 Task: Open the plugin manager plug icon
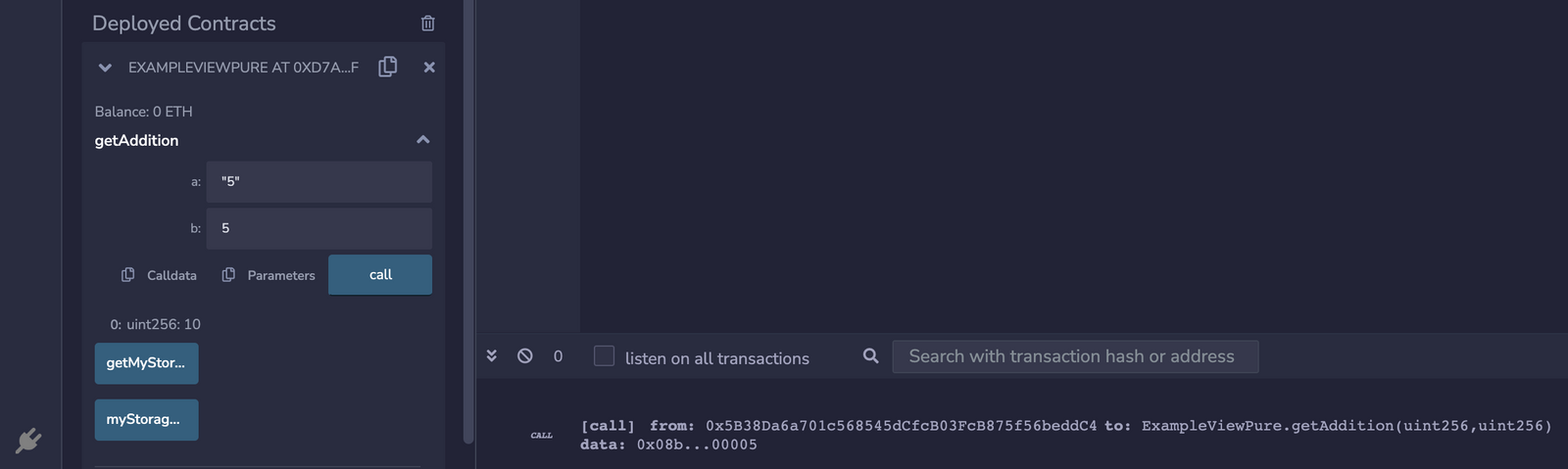28,441
